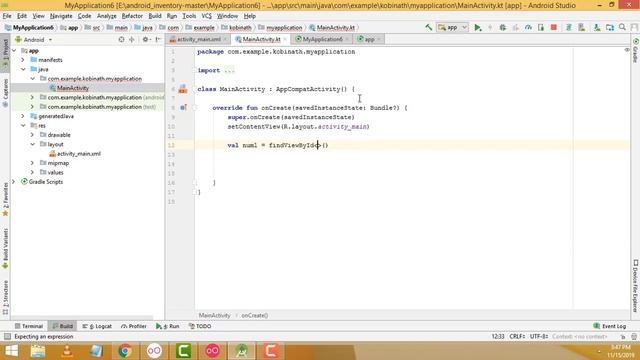Select MainActivity in project tree
The width and height of the screenshot is (640, 360).
(x=73, y=88)
